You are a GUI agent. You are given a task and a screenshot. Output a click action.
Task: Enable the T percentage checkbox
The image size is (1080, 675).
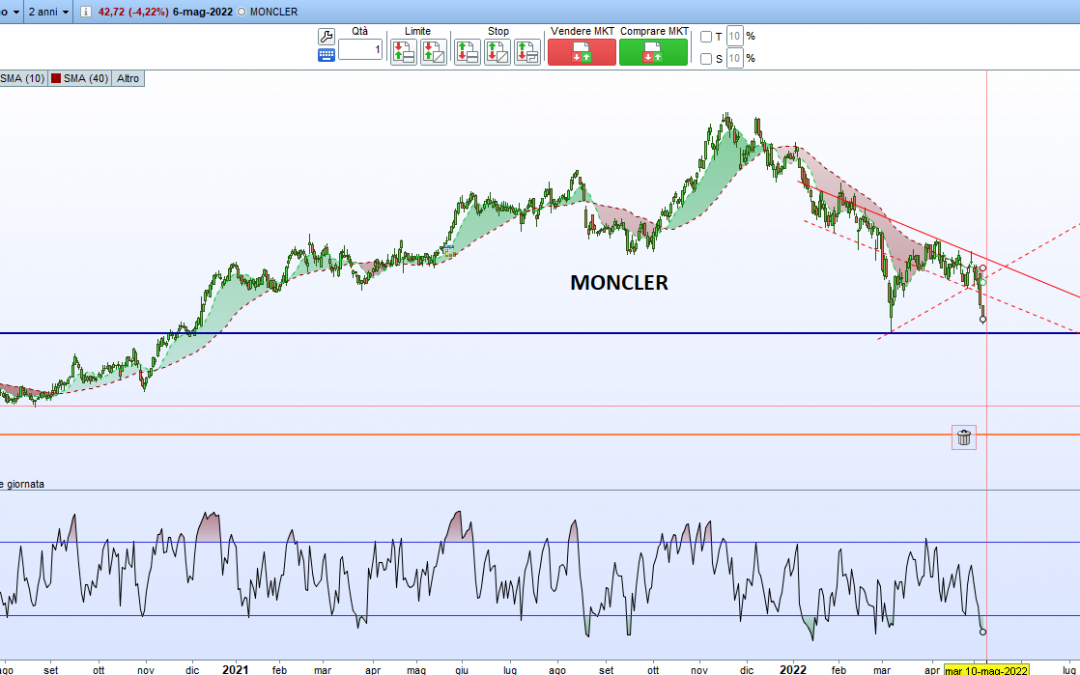click(x=706, y=37)
